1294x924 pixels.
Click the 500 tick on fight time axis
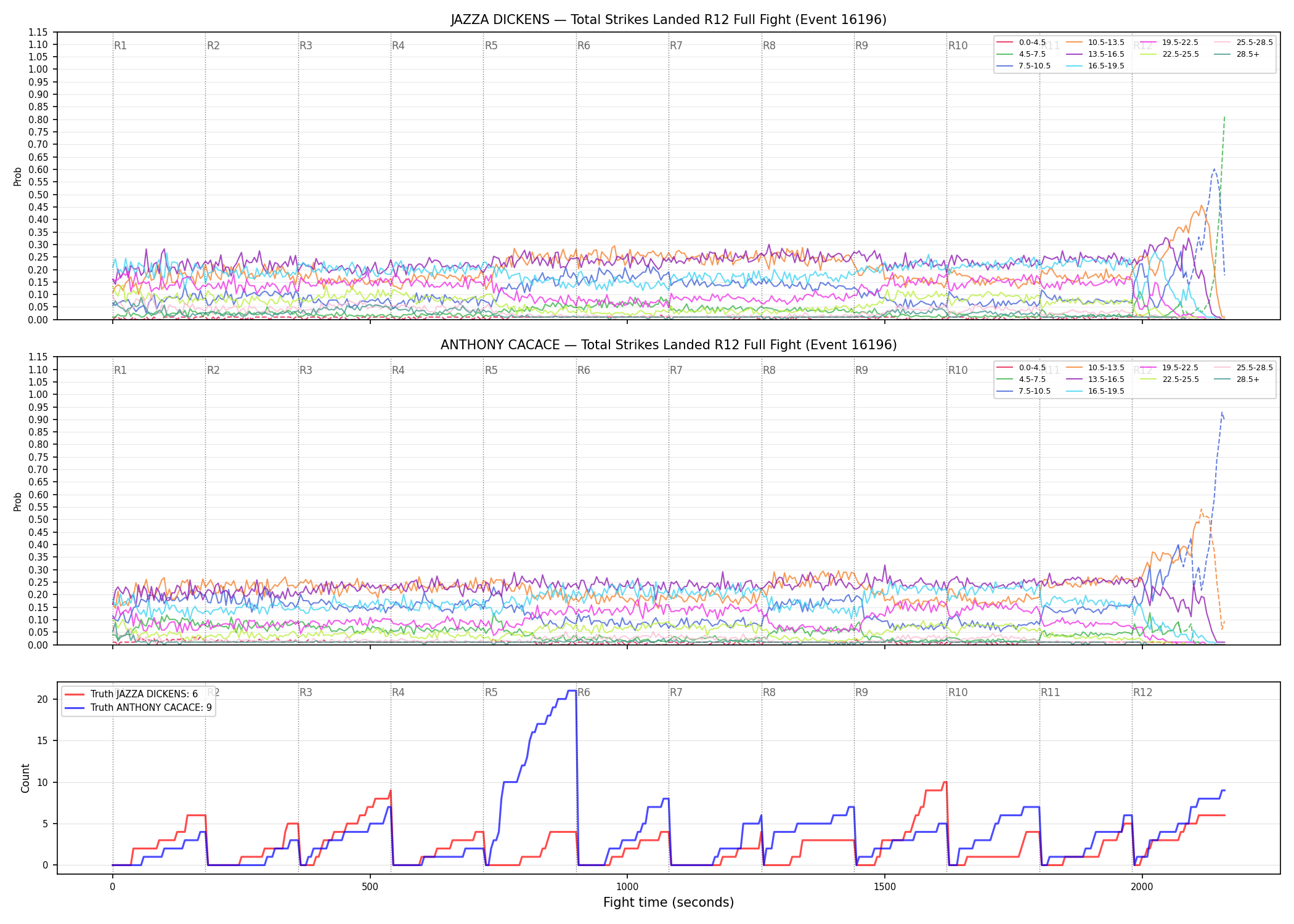pyautogui.click(x=370, y=887)
